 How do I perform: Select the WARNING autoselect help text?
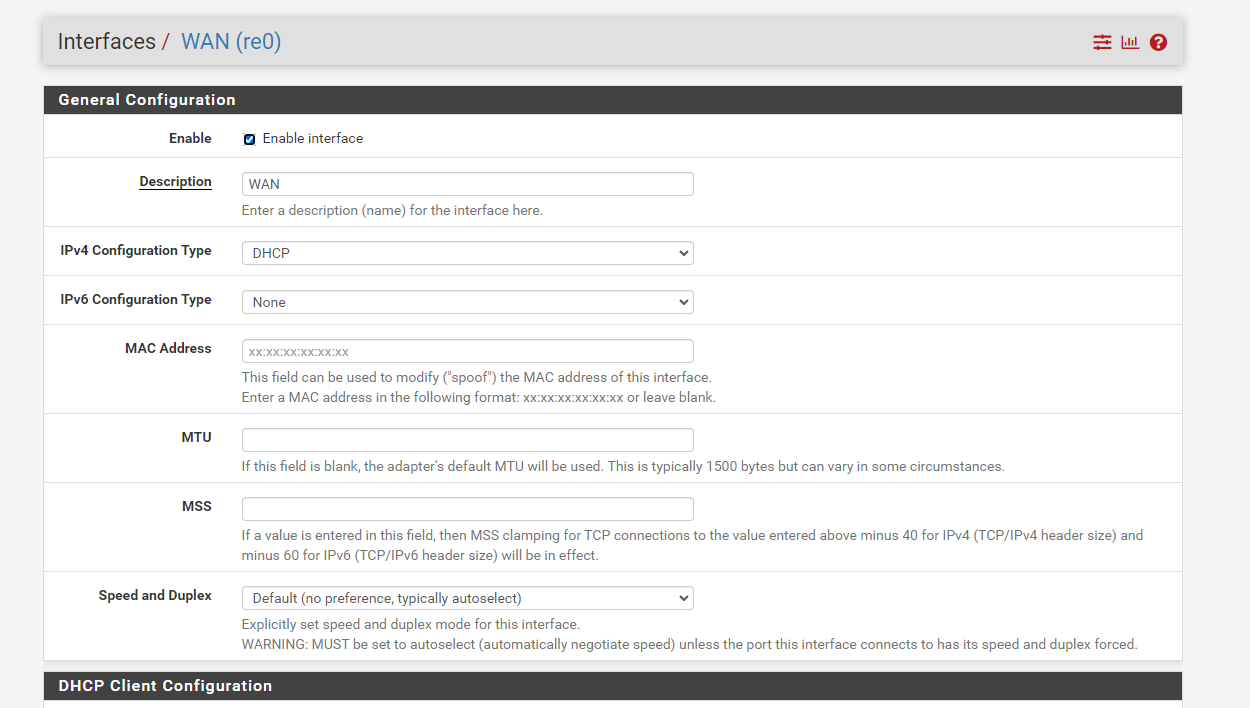[x=689, y=645]
